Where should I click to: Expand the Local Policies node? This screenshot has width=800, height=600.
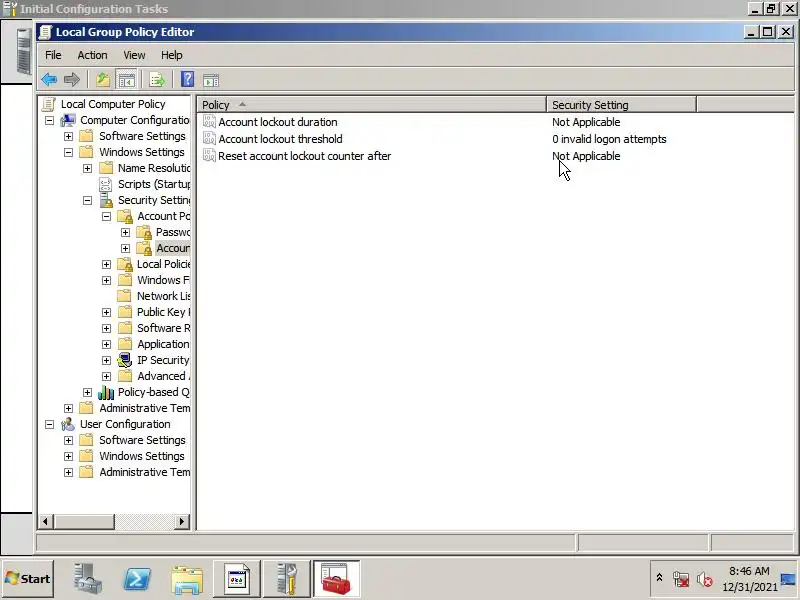(x=106, y=264)
